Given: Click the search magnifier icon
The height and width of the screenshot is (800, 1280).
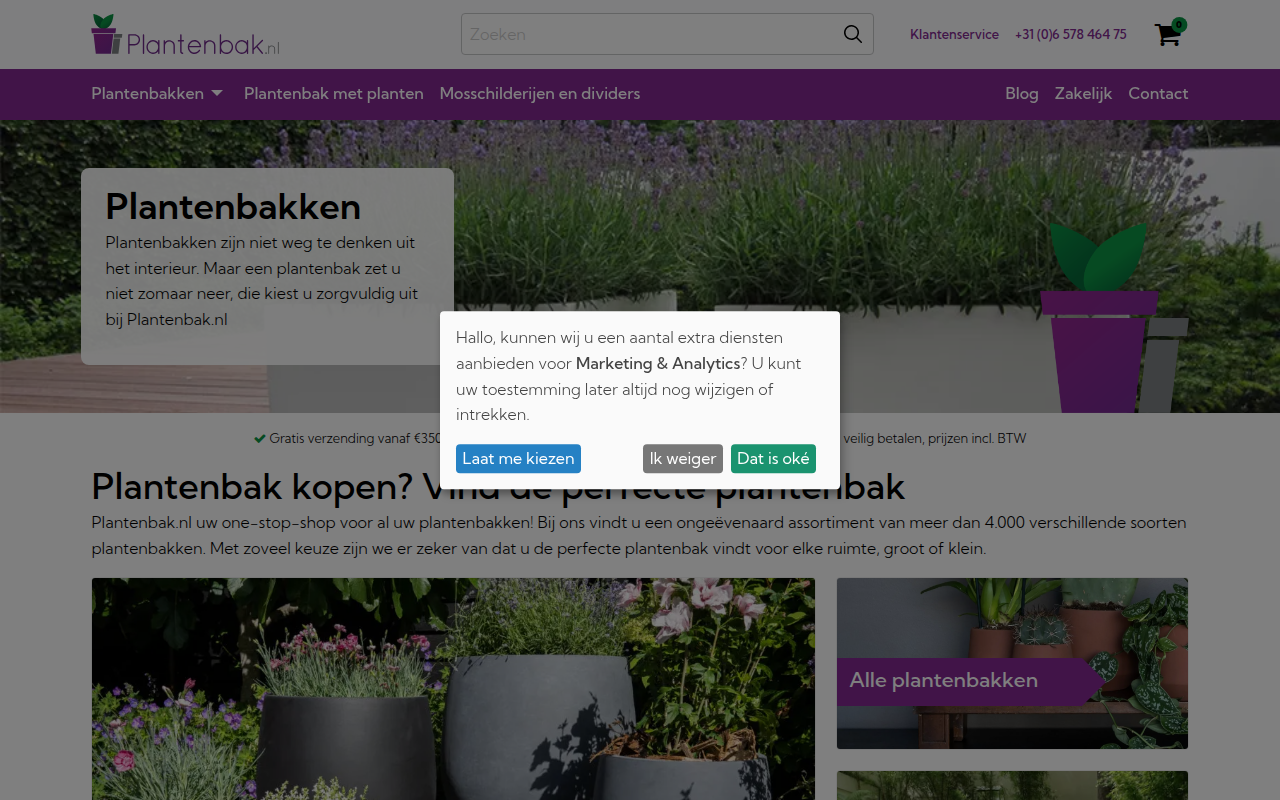Looking at the screenshot, I should coord(852,34).
